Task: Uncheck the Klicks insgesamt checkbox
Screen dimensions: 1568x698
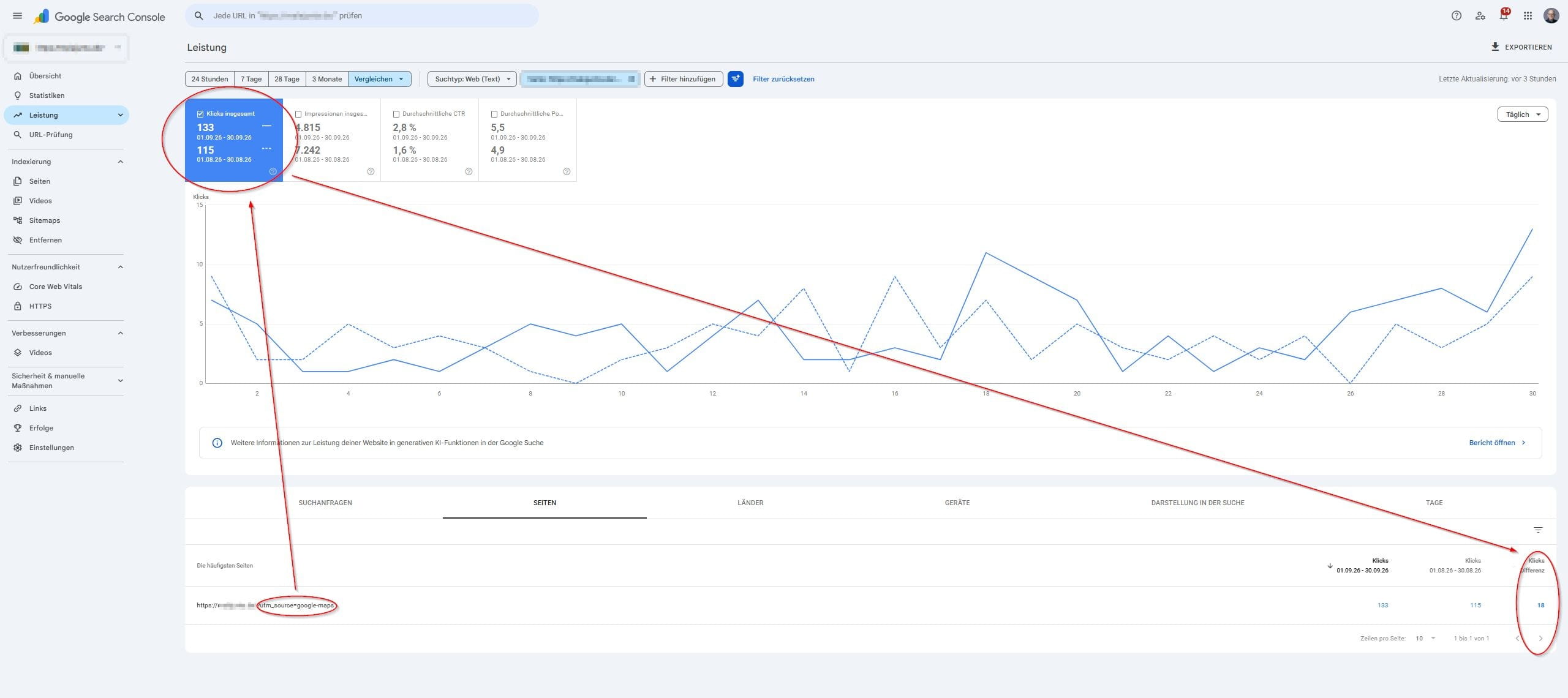Action: click(200, 114)
